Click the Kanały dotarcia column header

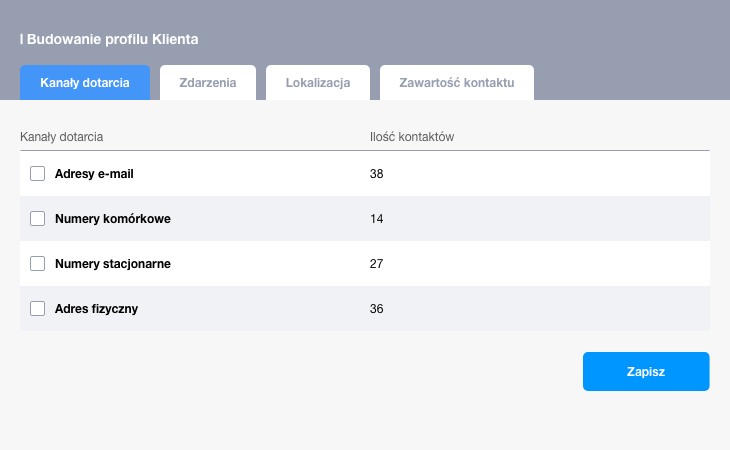pyautogui.click(x=61, y=137)
